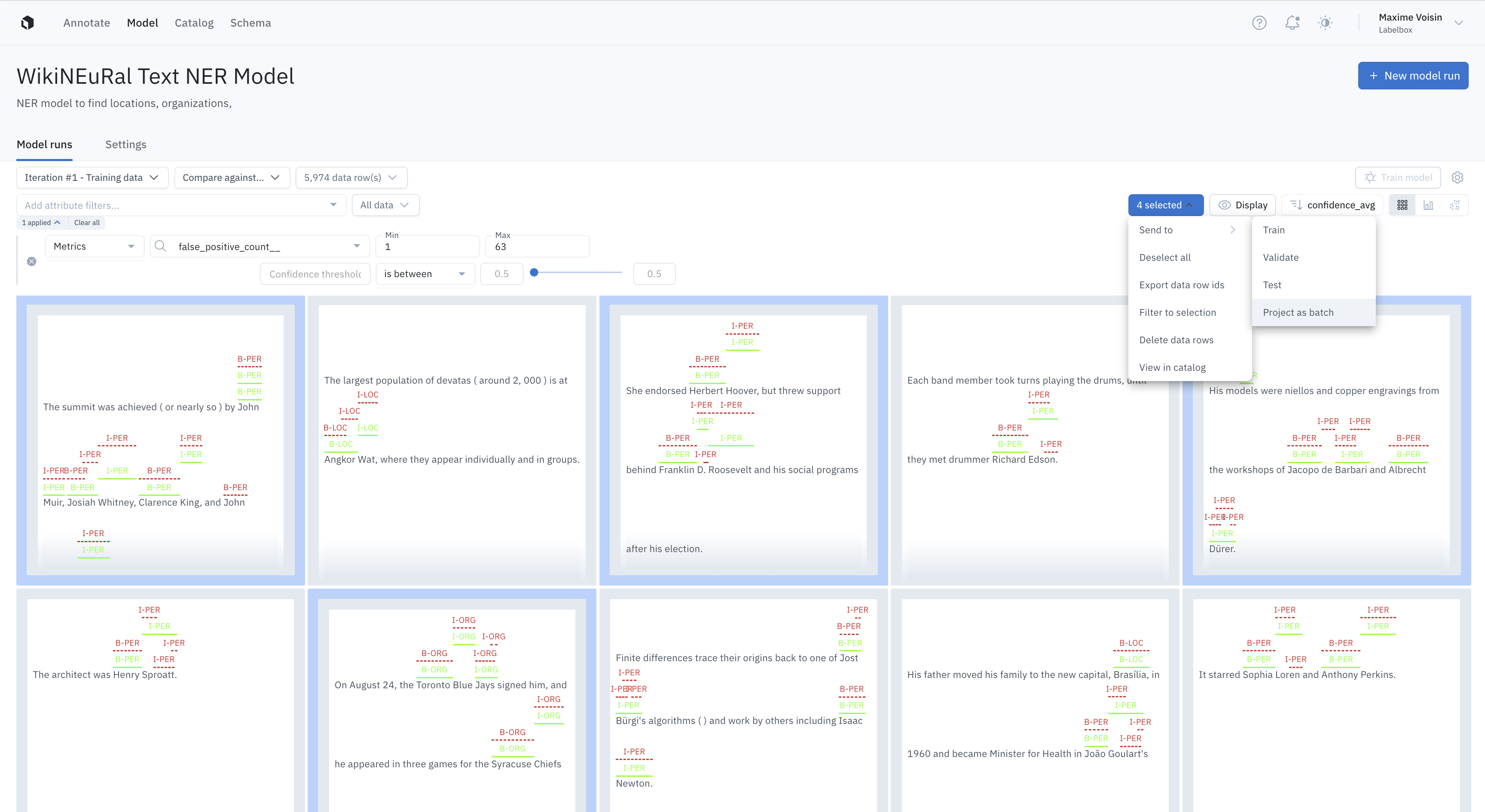Switch to metrics bar chart view icon
This screenshot has height=812, width=1485.
pos(1429,205)
